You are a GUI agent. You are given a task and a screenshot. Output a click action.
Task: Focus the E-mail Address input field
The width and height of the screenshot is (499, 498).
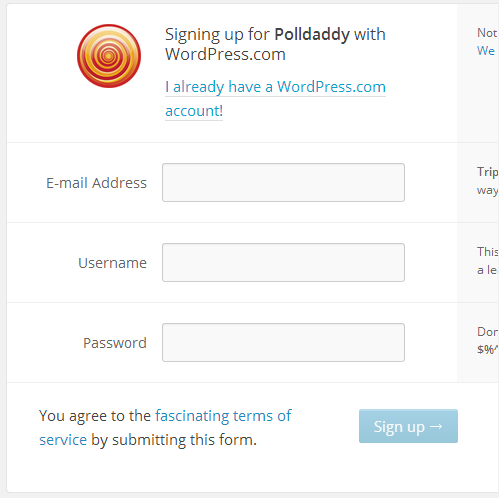pyautogui.click(x=283, y=182)
